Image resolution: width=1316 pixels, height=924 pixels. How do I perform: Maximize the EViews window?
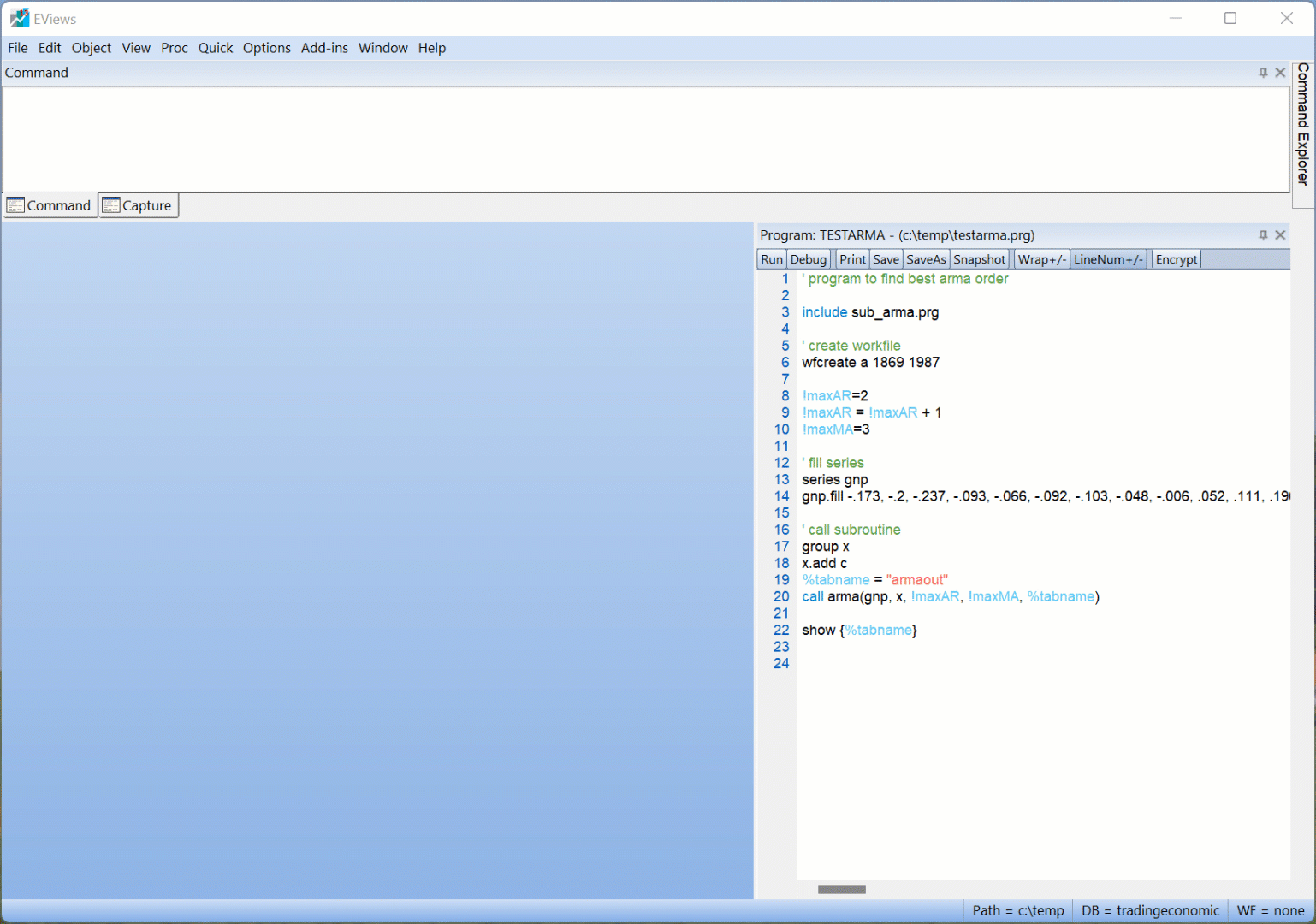[1230, 18]
